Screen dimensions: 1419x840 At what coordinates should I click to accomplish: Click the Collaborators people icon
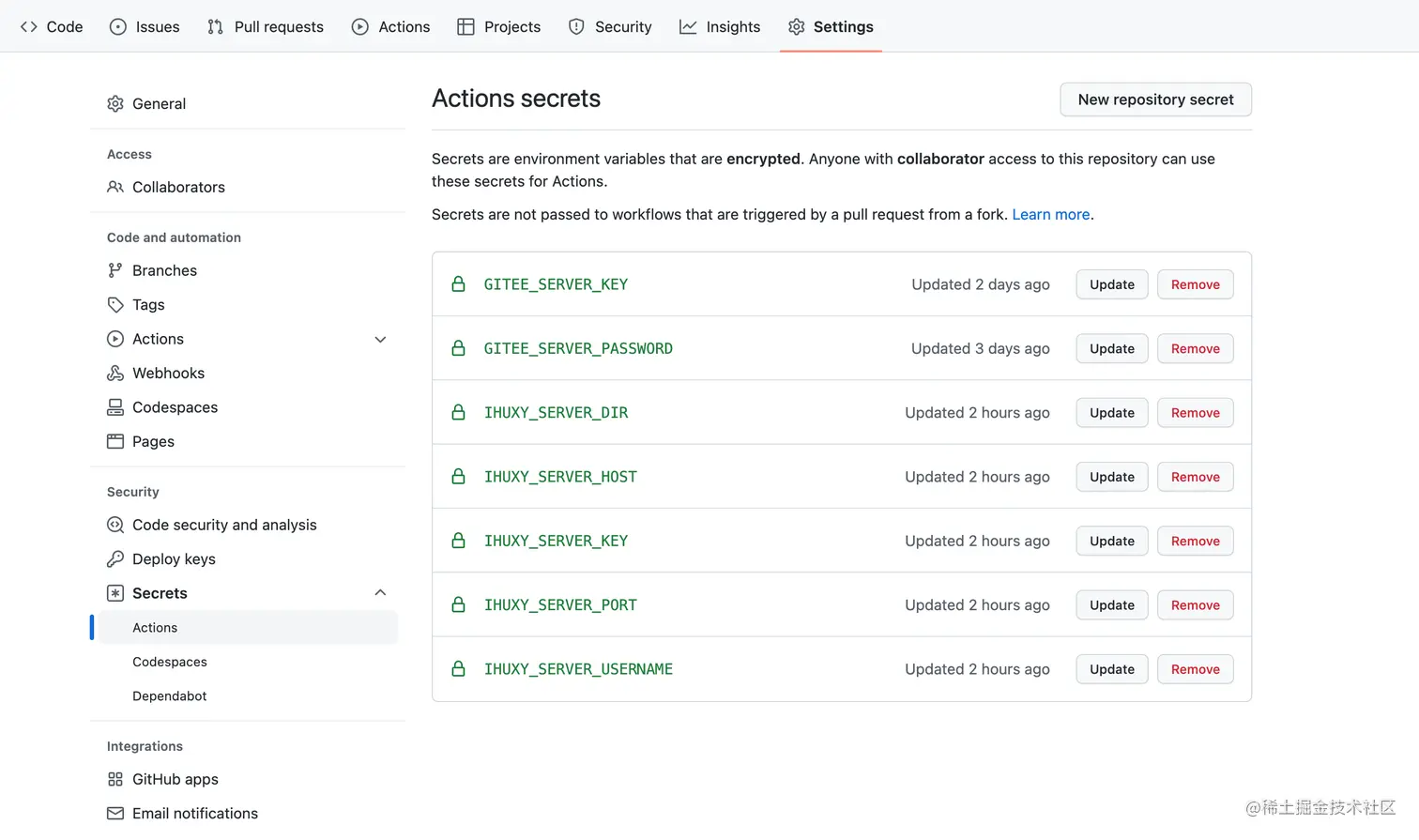point(115,187)
